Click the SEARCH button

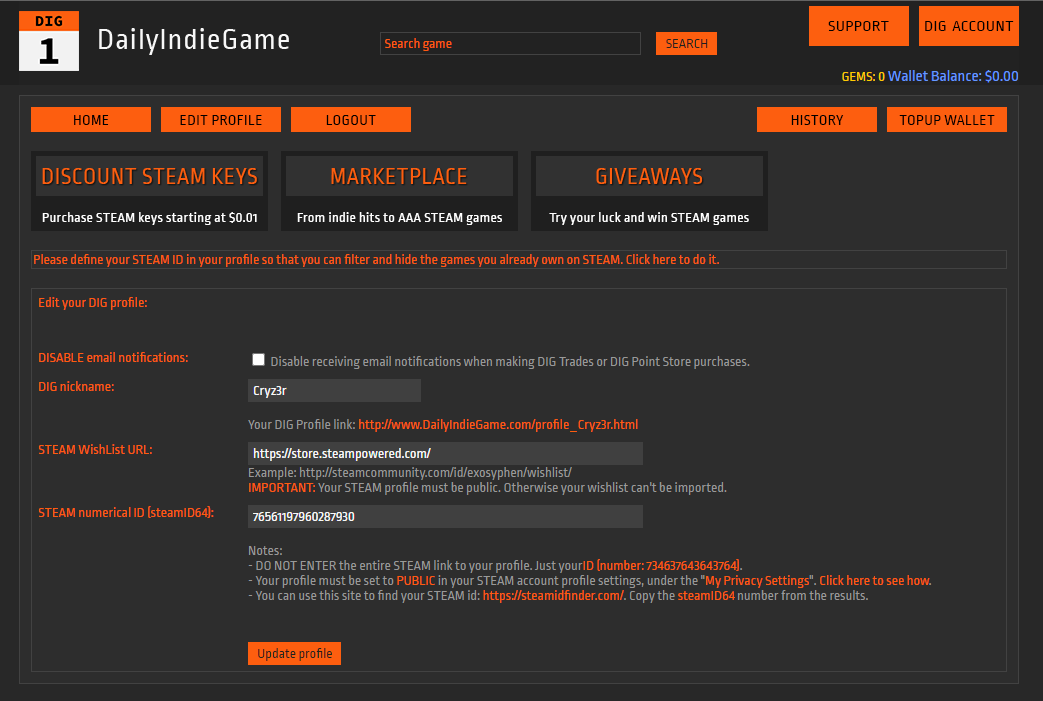686,43
